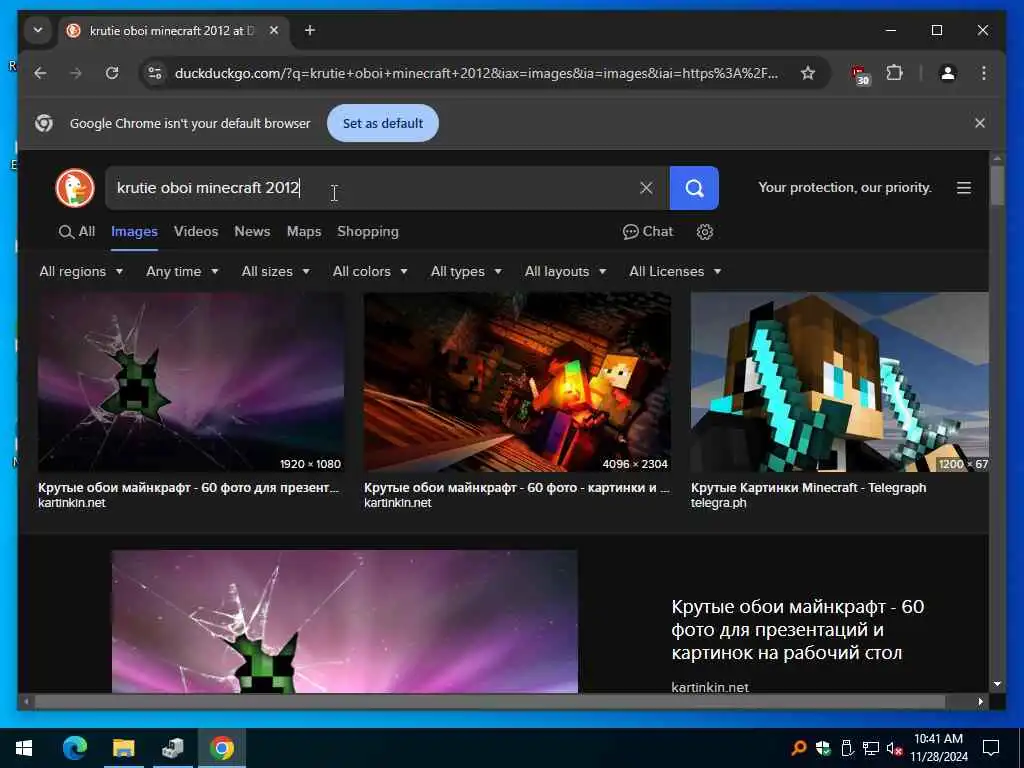Bookmark this page with the star

[x=808, y=73]
